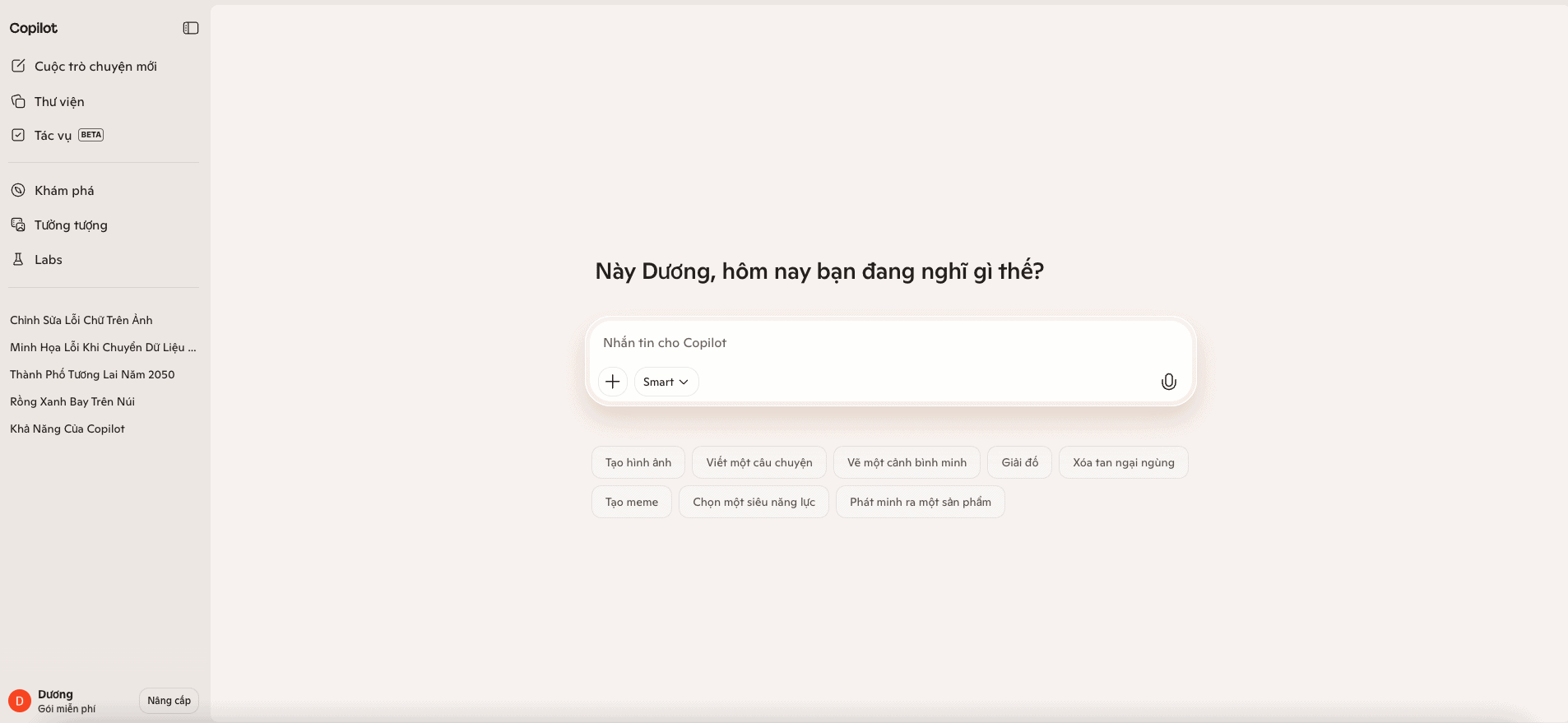Start voice input with microphone icon
The height and width of the screenshot is (723, 1568).
(x=1168, y=382)
